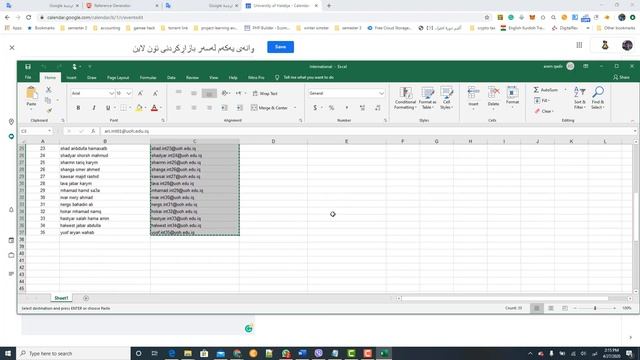Select the Sheet1 tab
This screenshot has width=640, height=360.
[61, 298]
